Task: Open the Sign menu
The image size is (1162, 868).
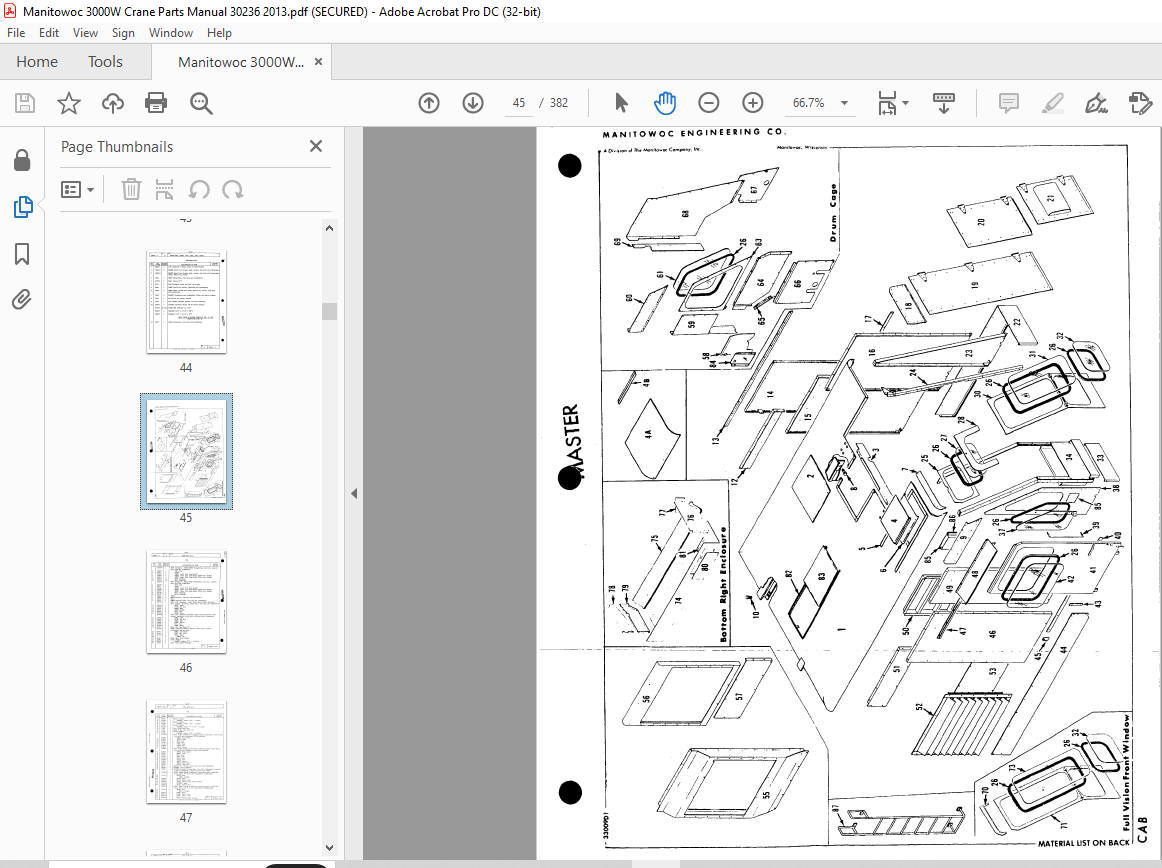Action: point(123,33)
